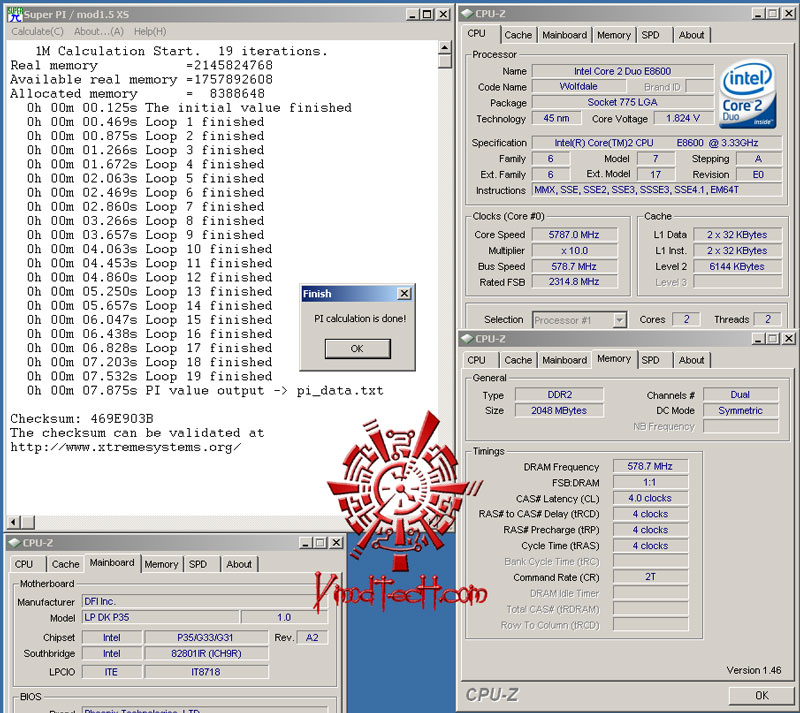Click the Intel Core 2 Duo logo

[x=747, y=95]
